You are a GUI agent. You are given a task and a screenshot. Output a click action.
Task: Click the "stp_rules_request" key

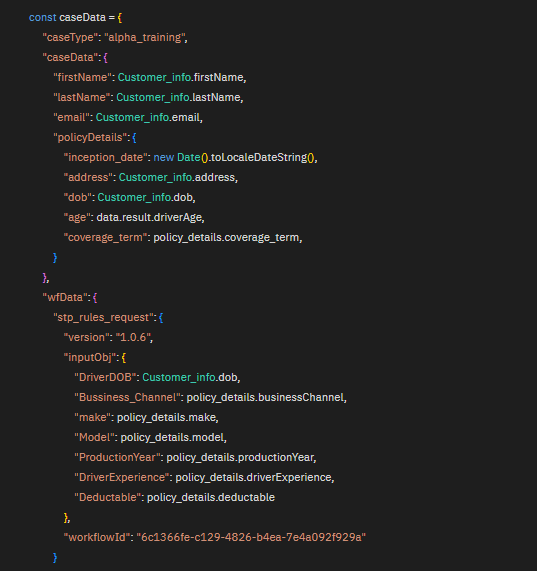pyautogui.click(x=103, y=318)
